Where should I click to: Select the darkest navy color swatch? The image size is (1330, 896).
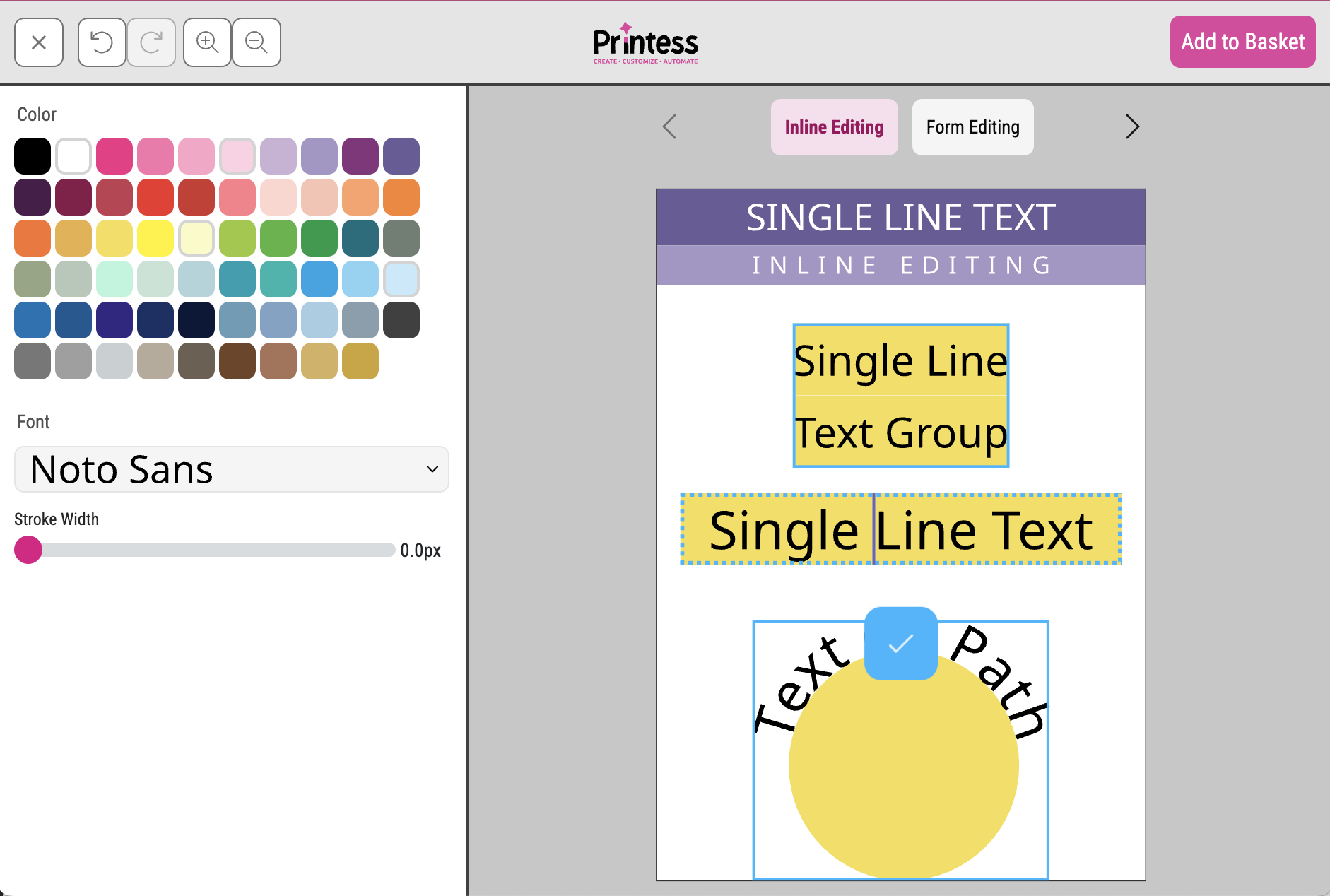pos(196,320)
